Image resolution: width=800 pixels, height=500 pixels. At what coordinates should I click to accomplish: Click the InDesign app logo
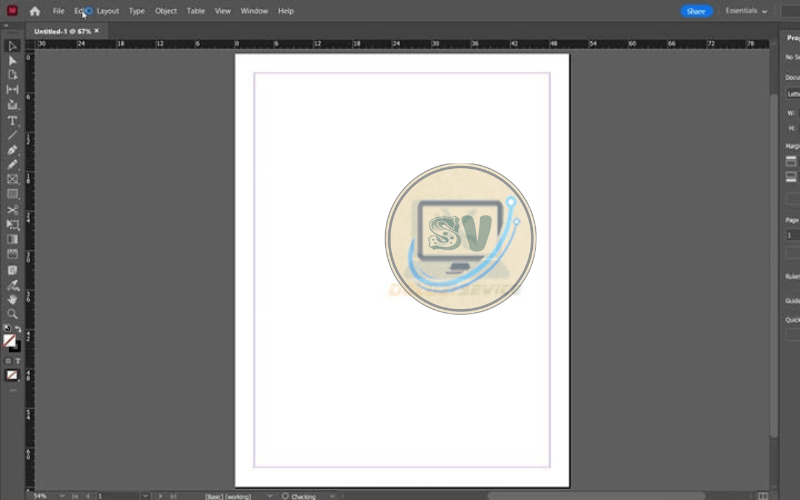[x=12, y=10]
